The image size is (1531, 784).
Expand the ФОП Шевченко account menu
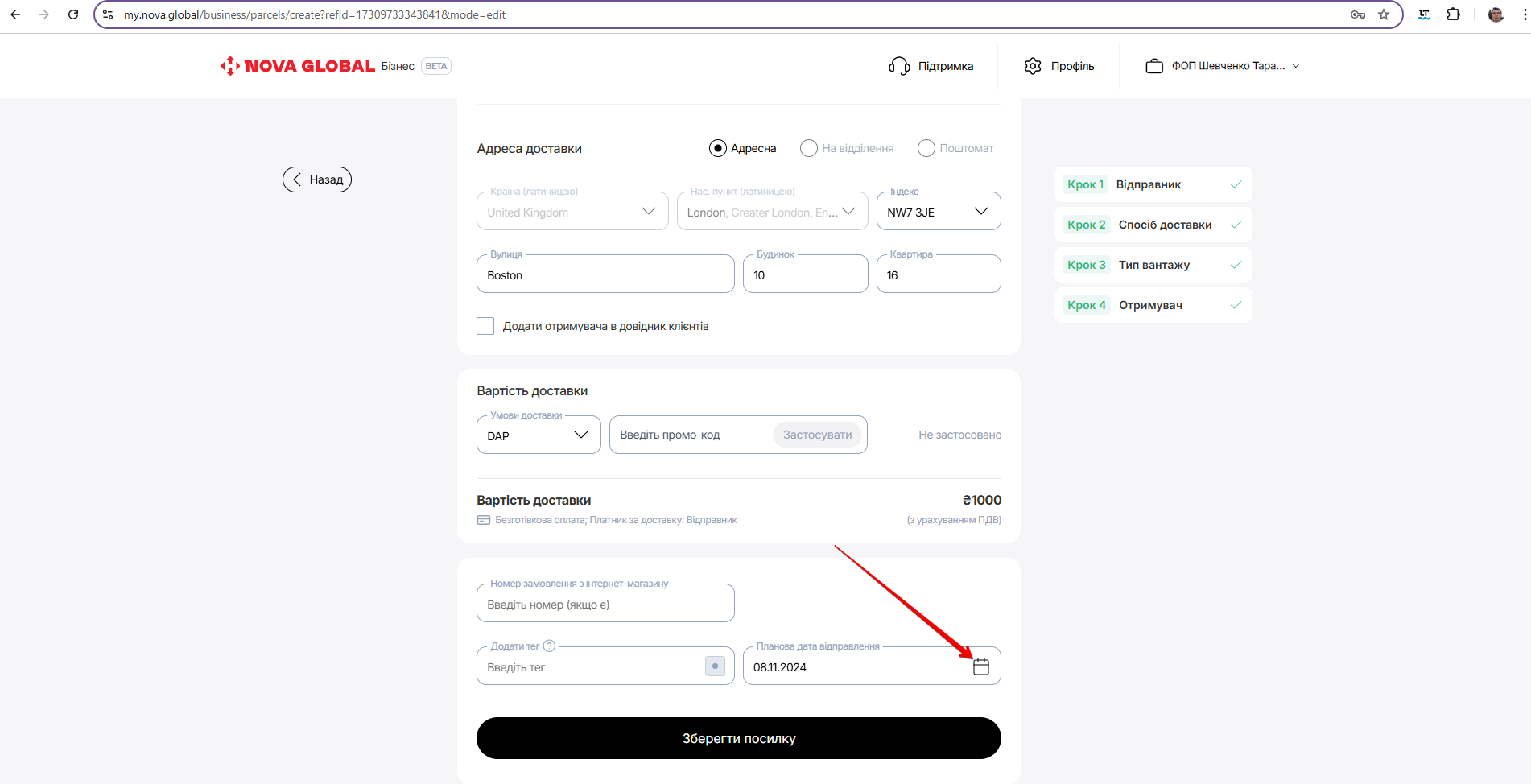pos(1222,66)
